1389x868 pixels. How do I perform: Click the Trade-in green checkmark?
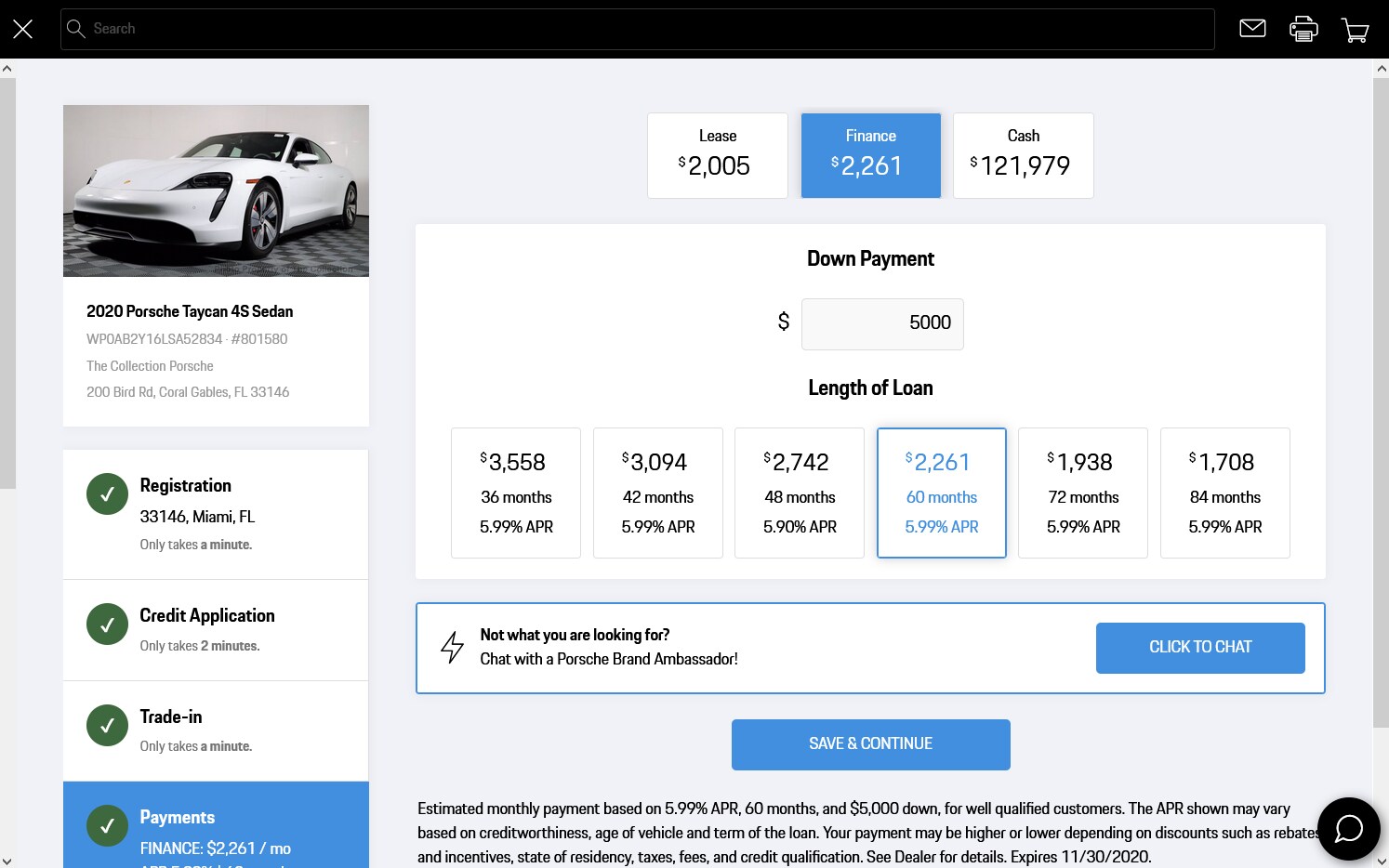(107, 725)
